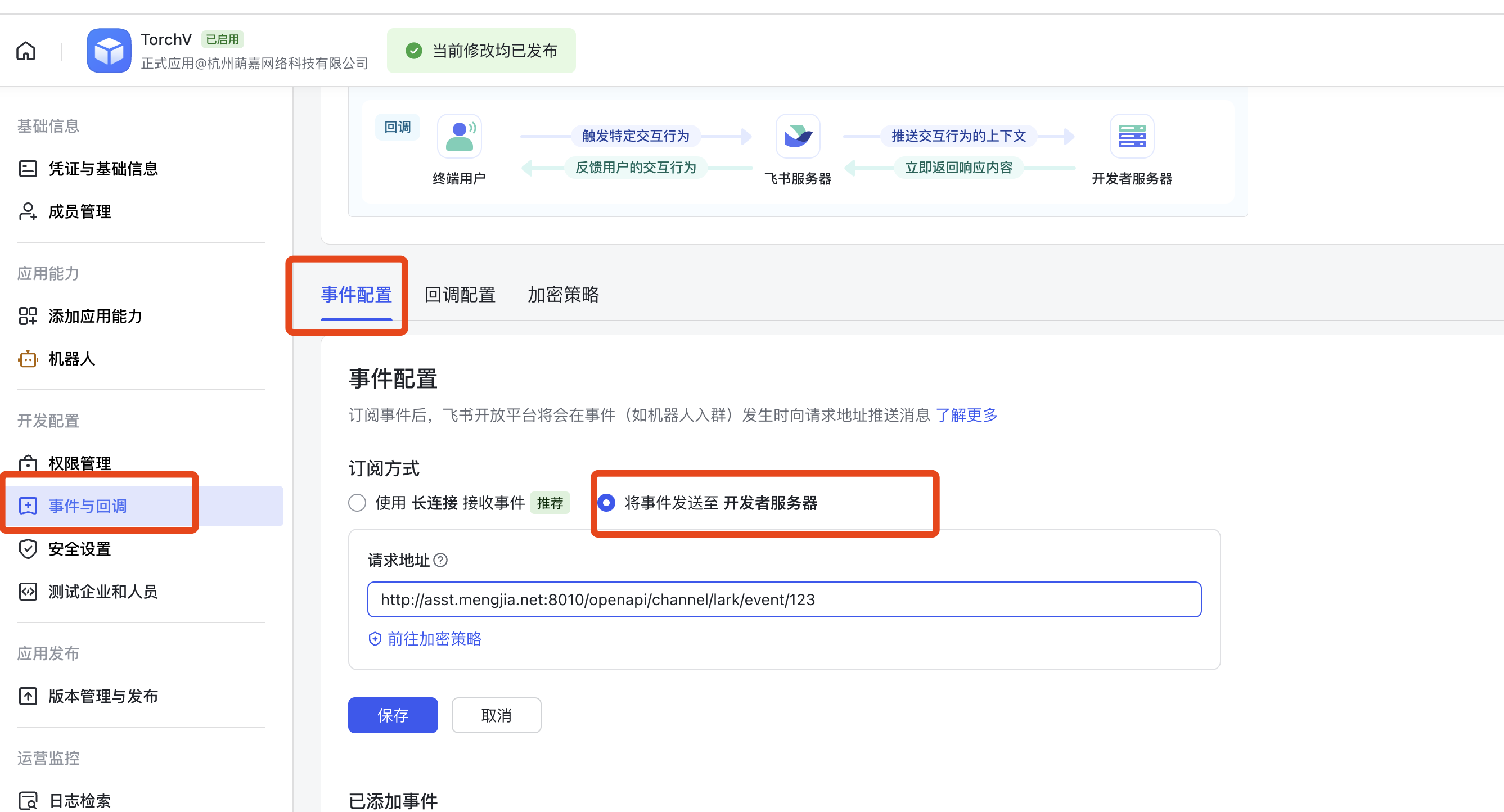This screenshot has height=812, width=1504.
Task: Click the TorchV blue cube app icon
Action: tap(109, 51)
